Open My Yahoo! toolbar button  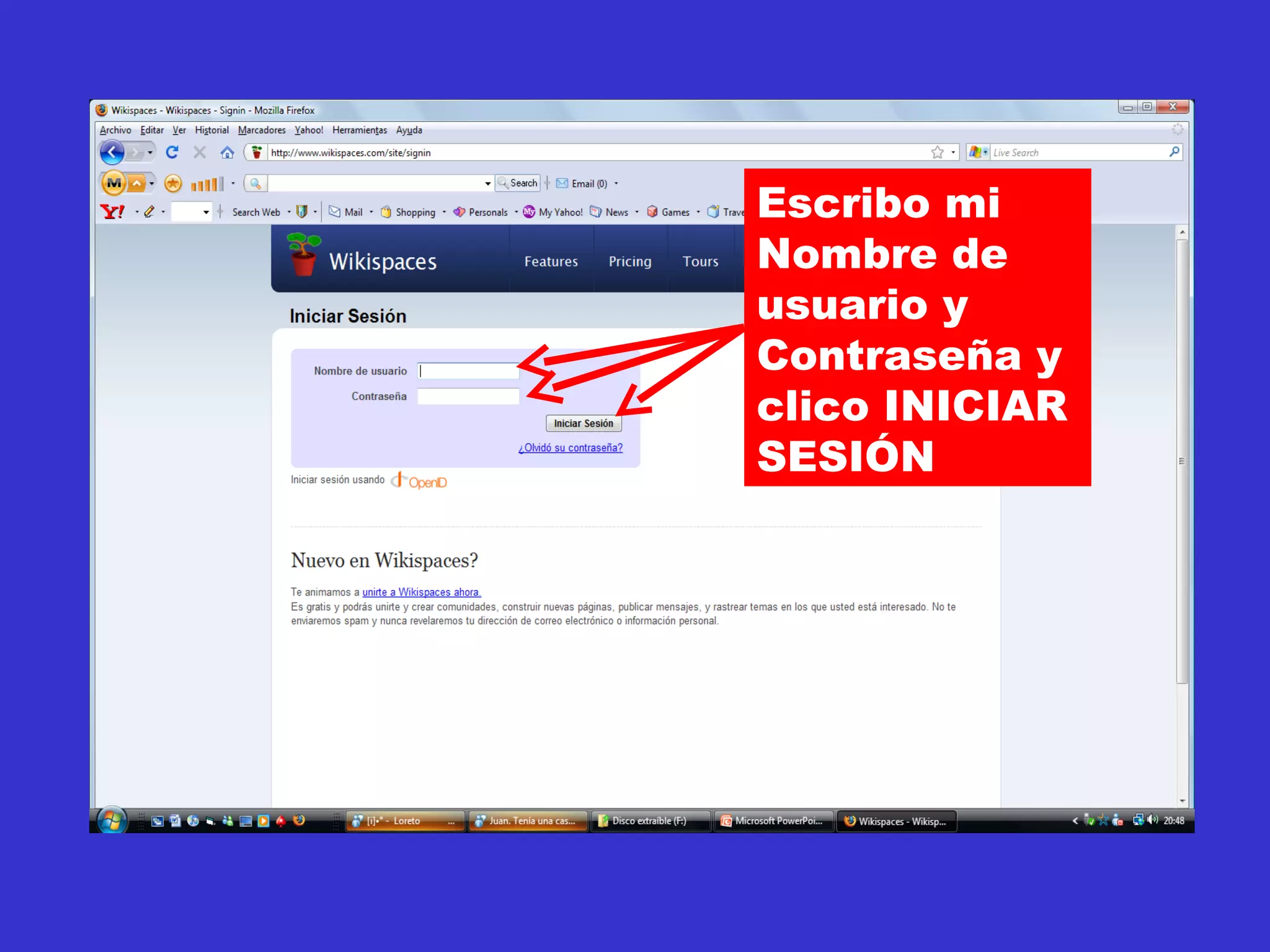click(x=553, y=212)
